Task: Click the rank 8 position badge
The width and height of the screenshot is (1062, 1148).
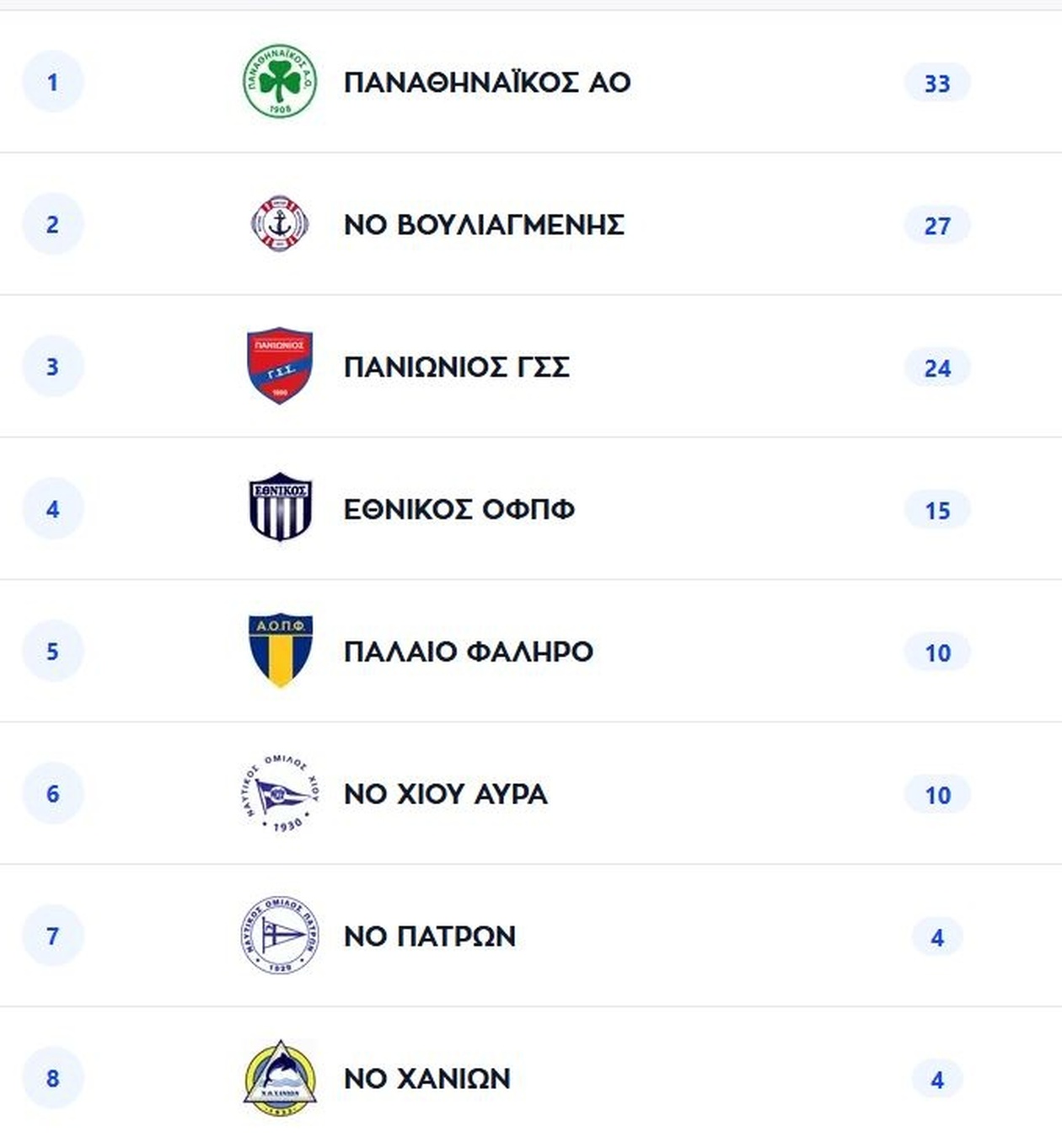Action: (x=52, y=1078)
